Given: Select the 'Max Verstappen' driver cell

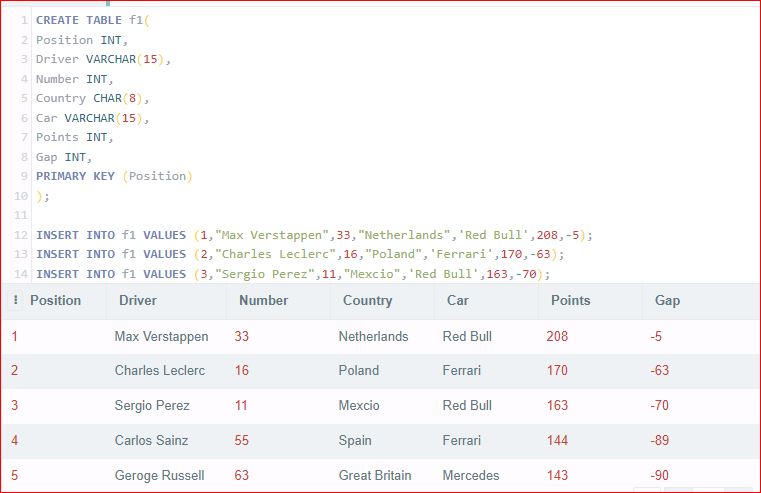Looking at the screenshot, I should pos(162,336).
